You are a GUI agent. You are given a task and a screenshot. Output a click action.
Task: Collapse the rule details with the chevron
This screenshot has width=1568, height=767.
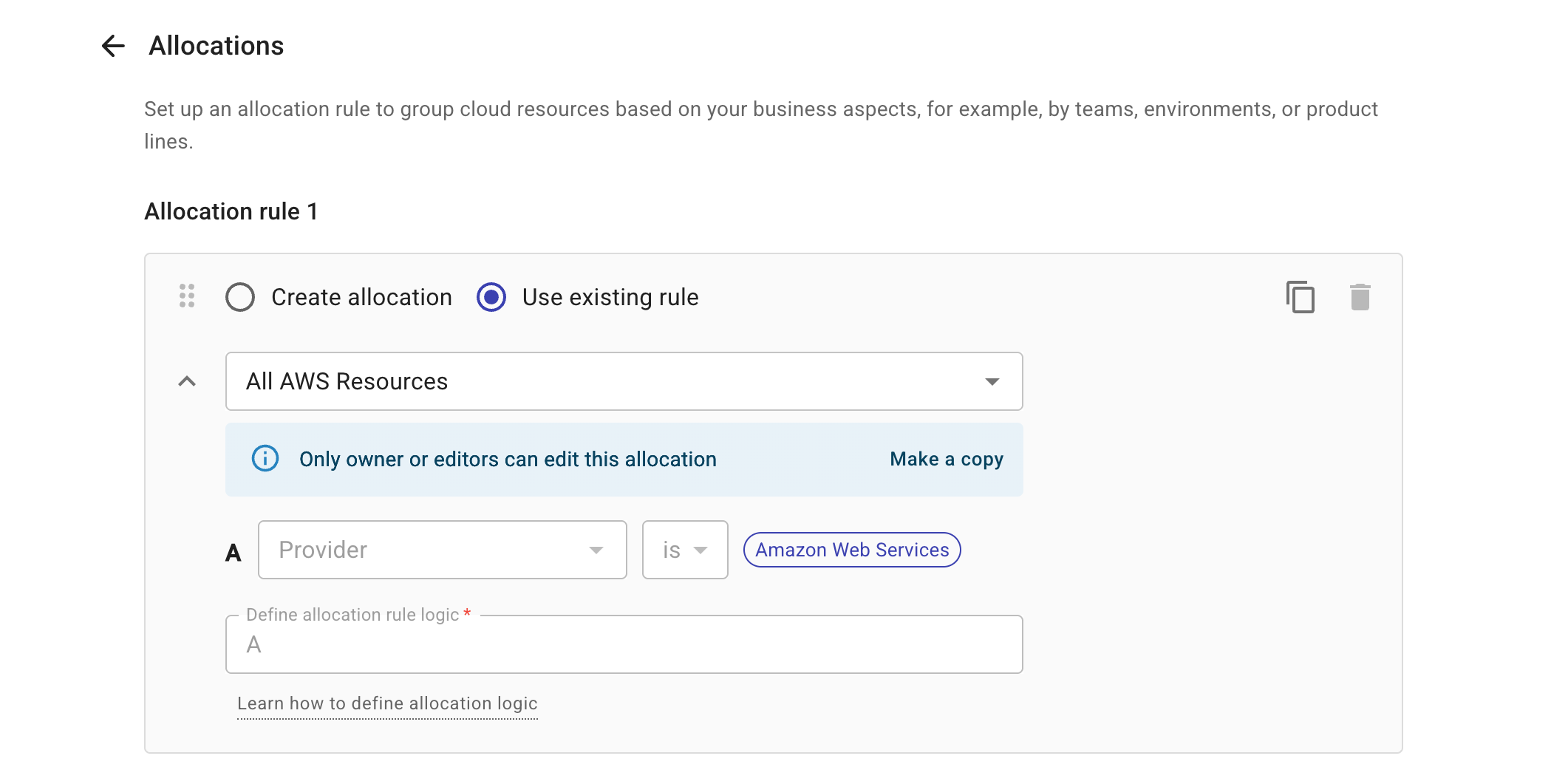pyautogui.click(x=187, y=381)
